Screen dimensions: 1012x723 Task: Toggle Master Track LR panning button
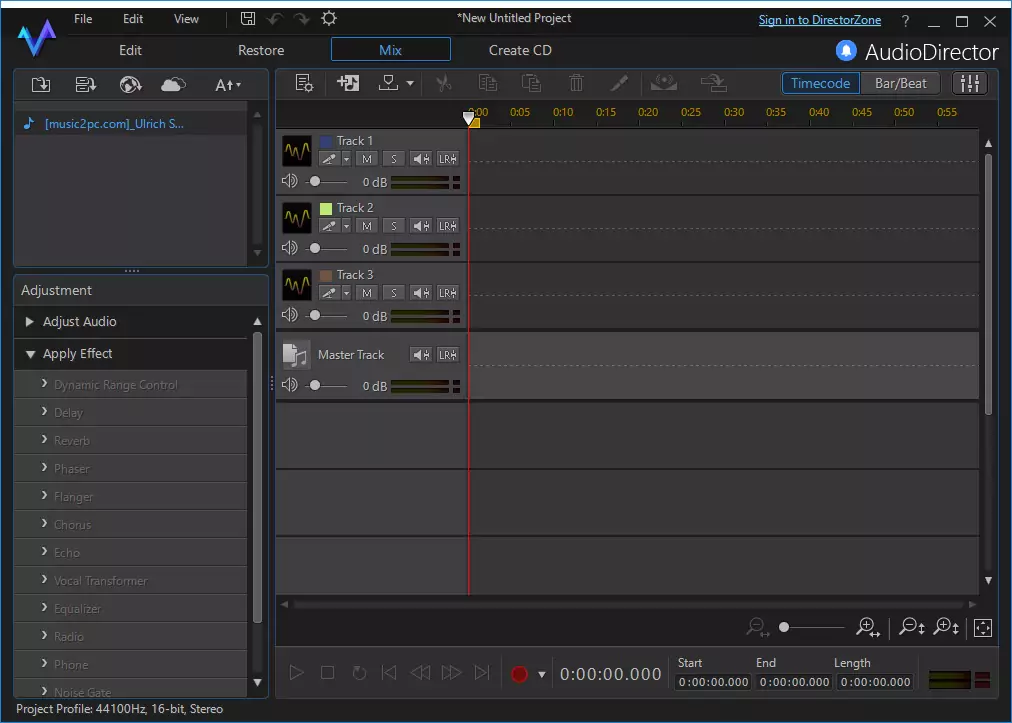(448, 355)
